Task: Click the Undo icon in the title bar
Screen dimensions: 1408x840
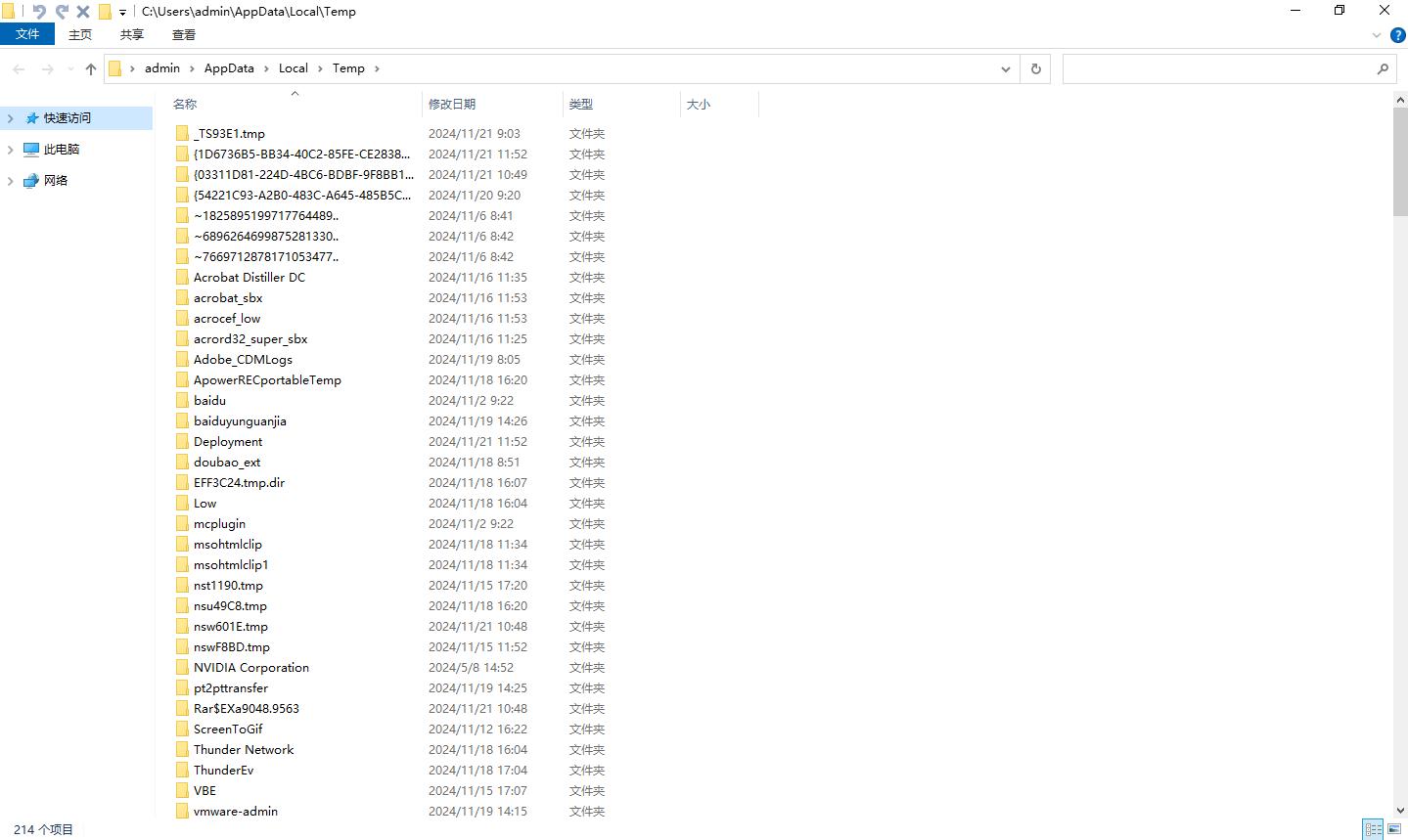Action: click(x=39, y=12)
